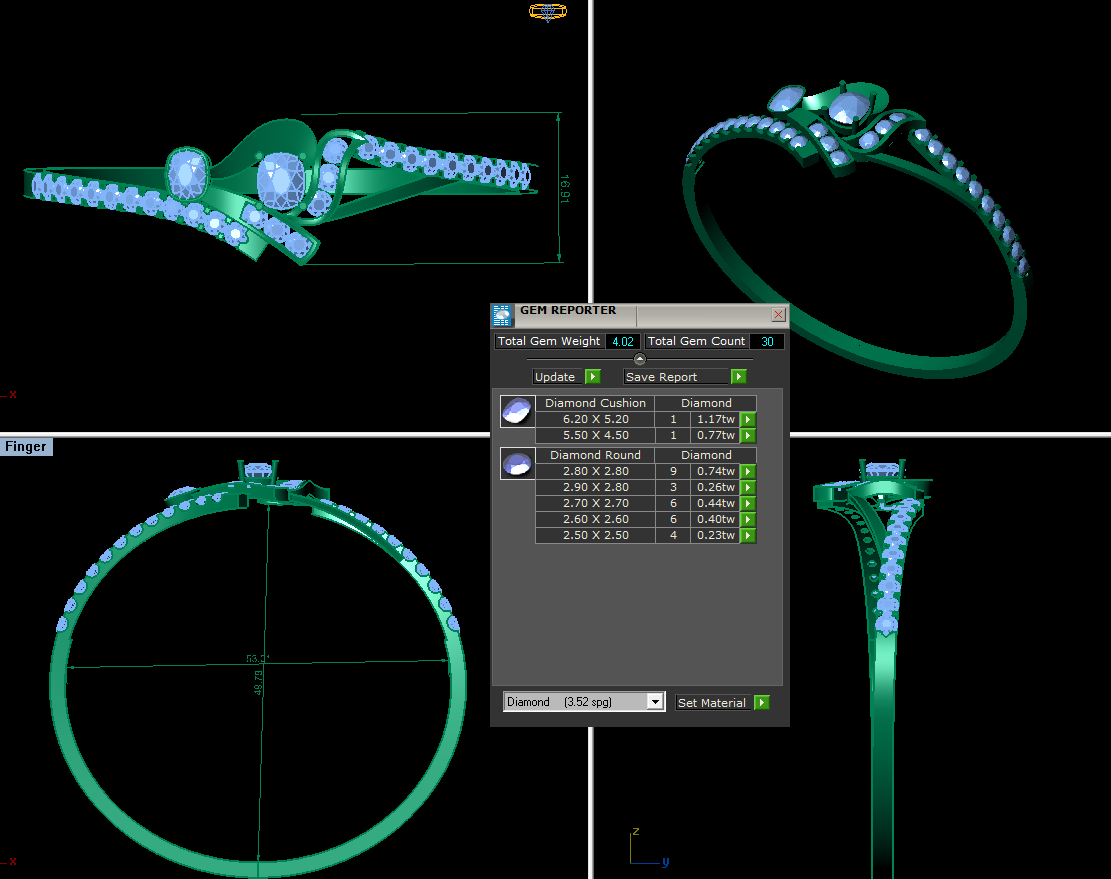This screenshot has height=879, width=1111.
Task: Click the yellow gem icon above the viewport
Action: tap(548, 11)
